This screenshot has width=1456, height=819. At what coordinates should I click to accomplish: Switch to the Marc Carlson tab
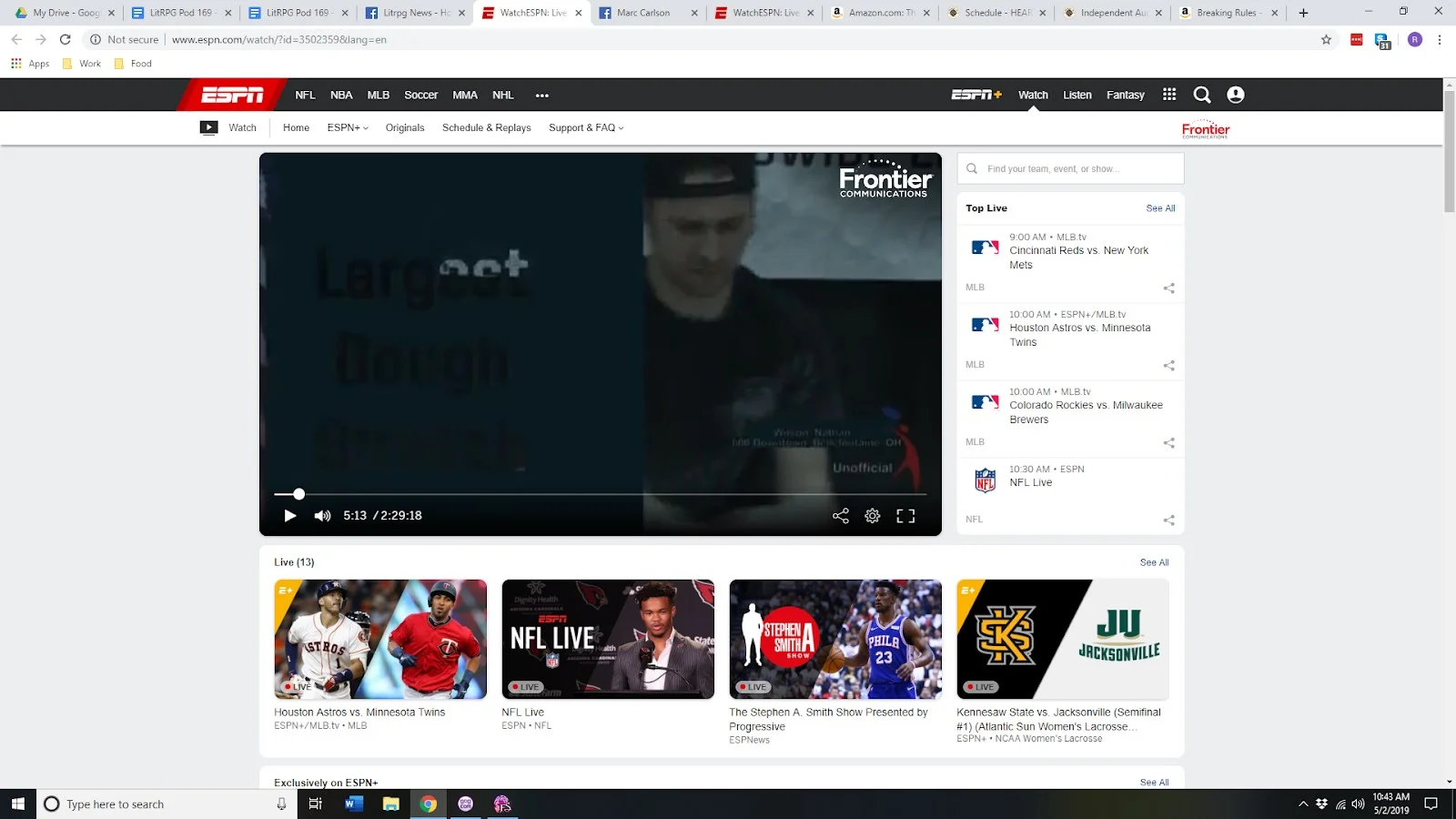click(648, 13)
